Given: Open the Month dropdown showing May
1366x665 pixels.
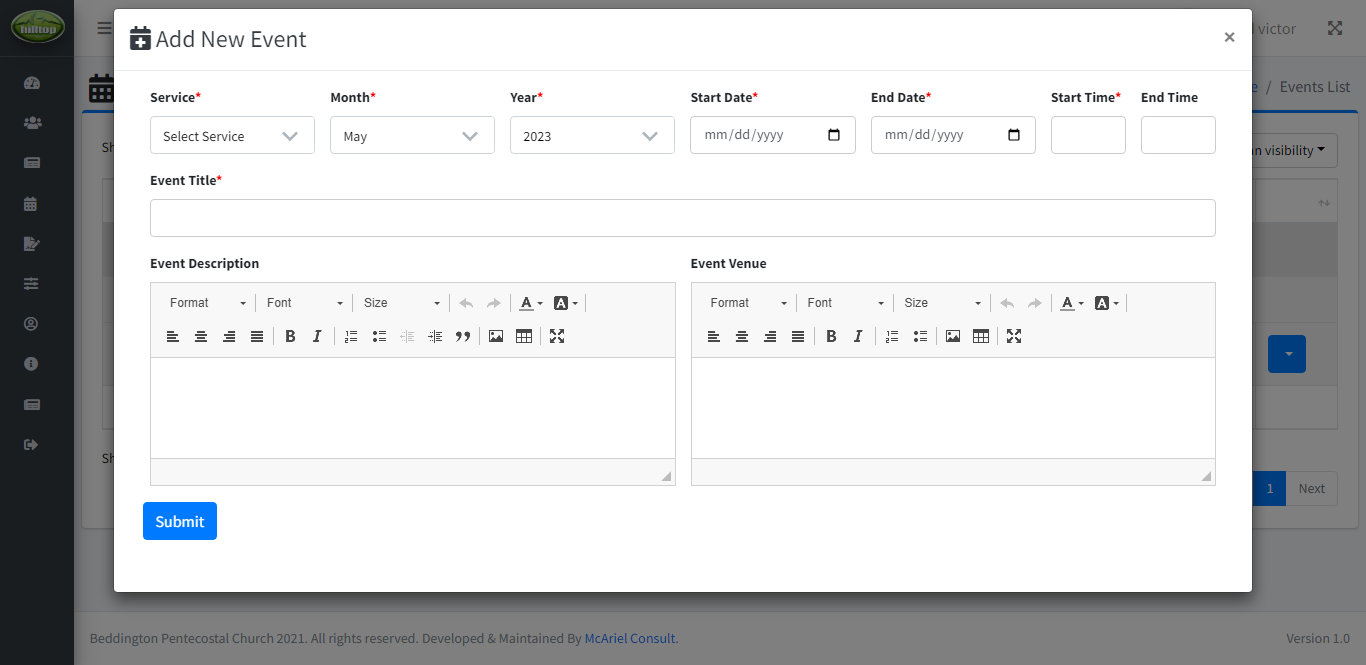Looking at the screenshot, I should click(412, 135).
